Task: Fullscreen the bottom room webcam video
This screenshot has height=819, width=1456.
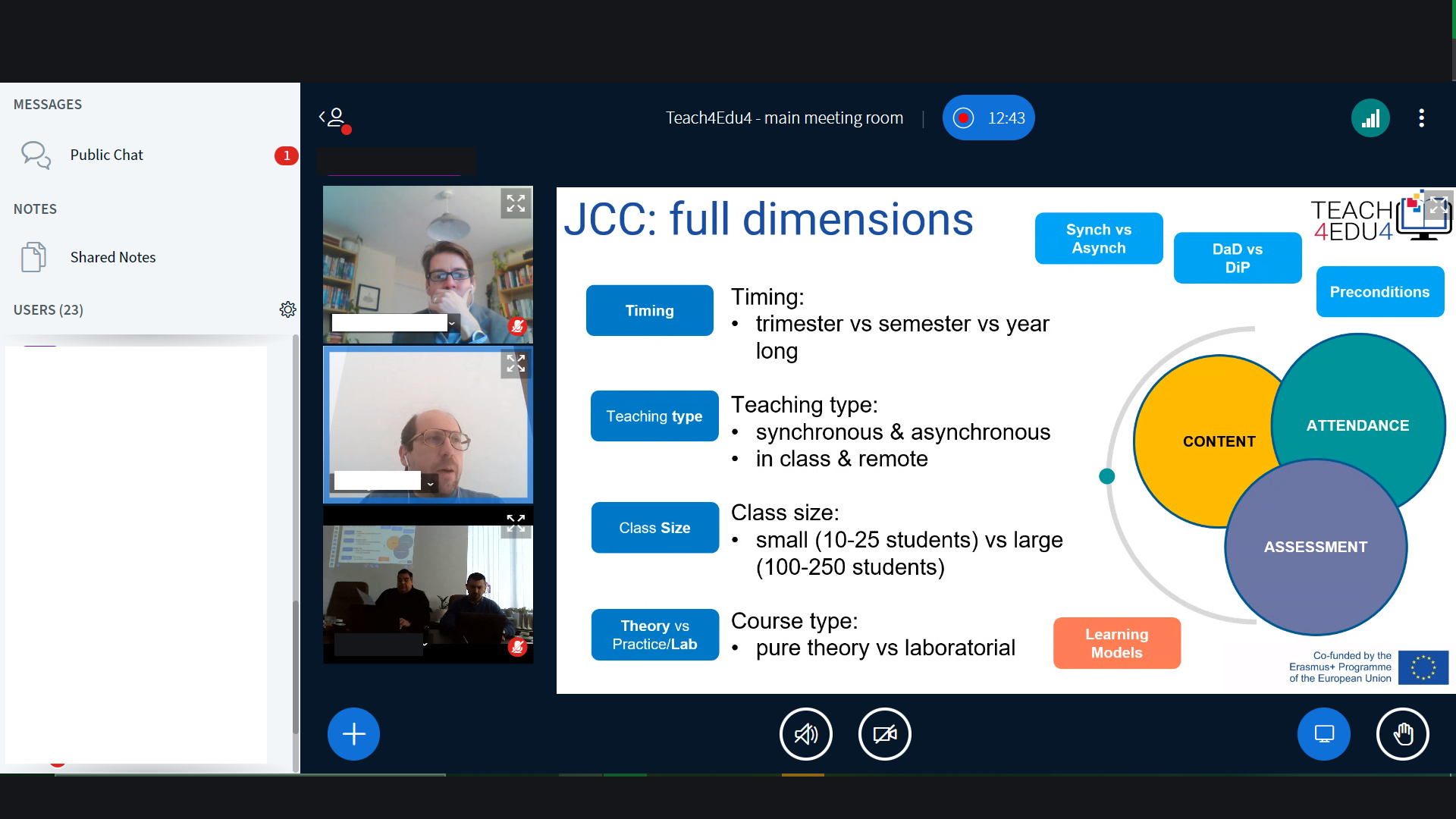Action: point(516,522)
